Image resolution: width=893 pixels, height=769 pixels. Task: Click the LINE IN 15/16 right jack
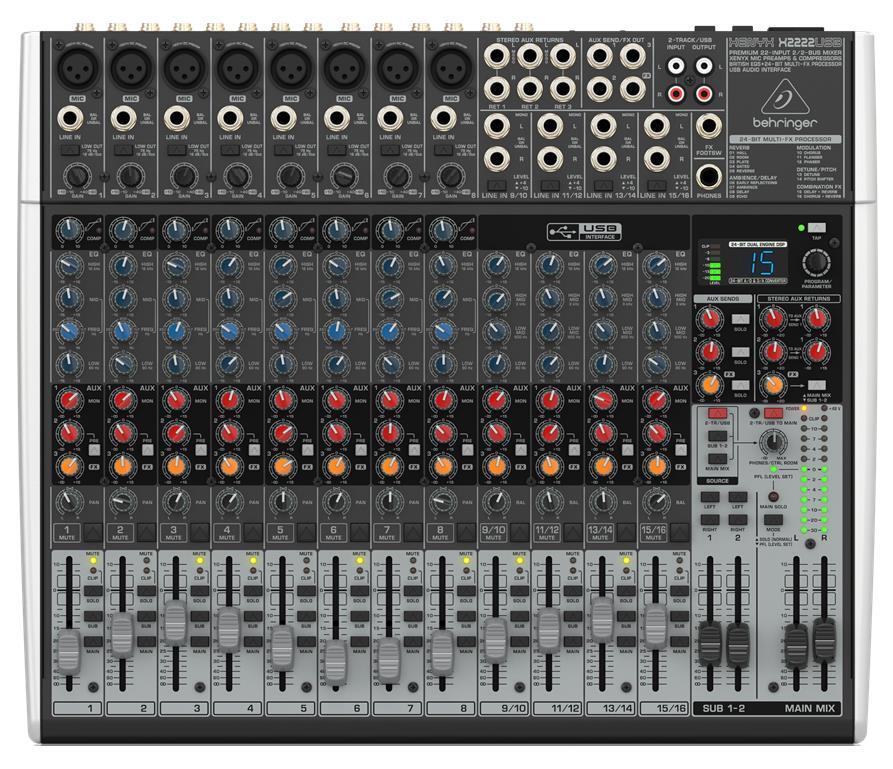pyautogui.click(x=657, y=159)
